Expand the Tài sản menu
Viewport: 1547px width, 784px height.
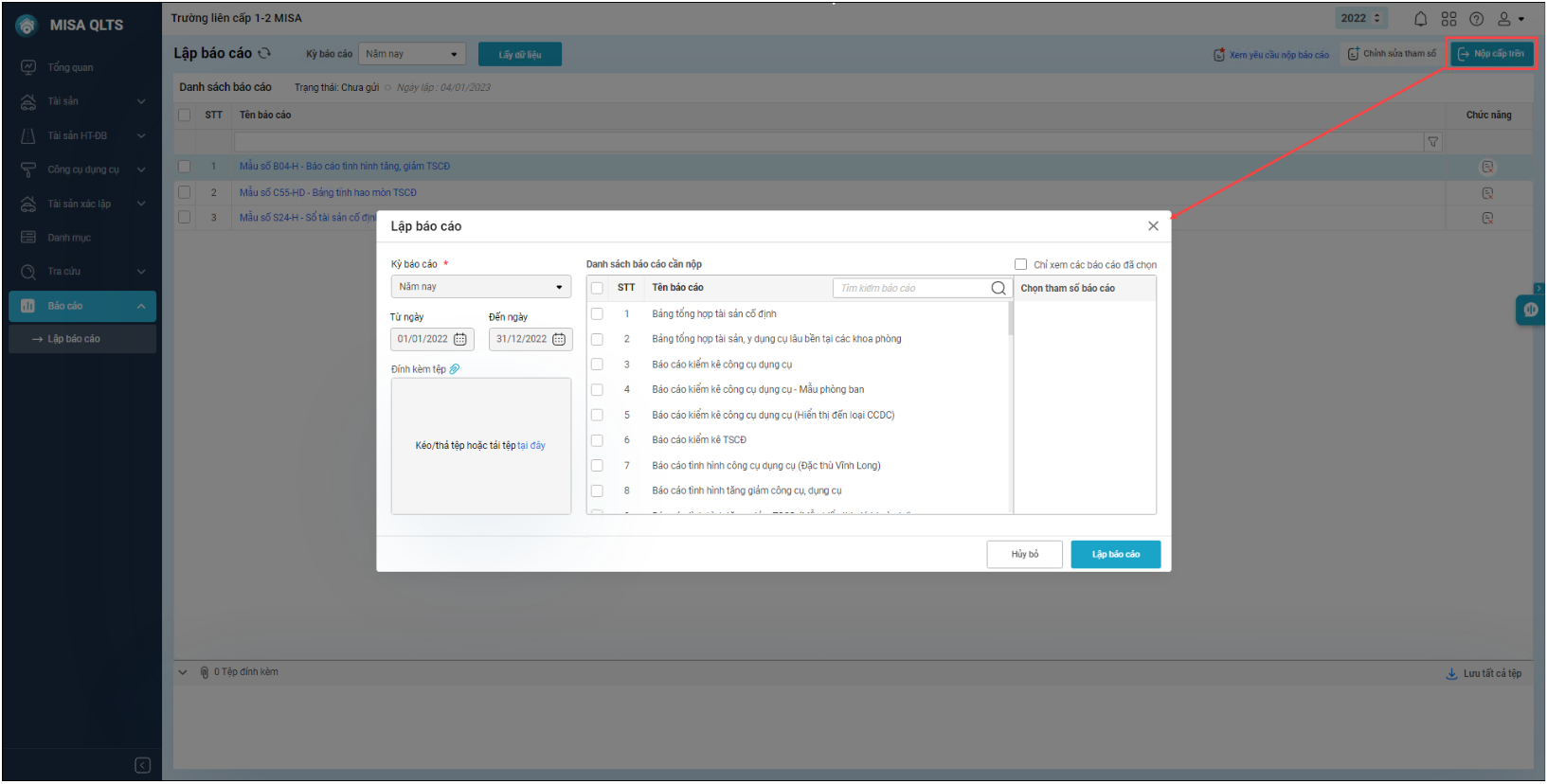point(141,101)
